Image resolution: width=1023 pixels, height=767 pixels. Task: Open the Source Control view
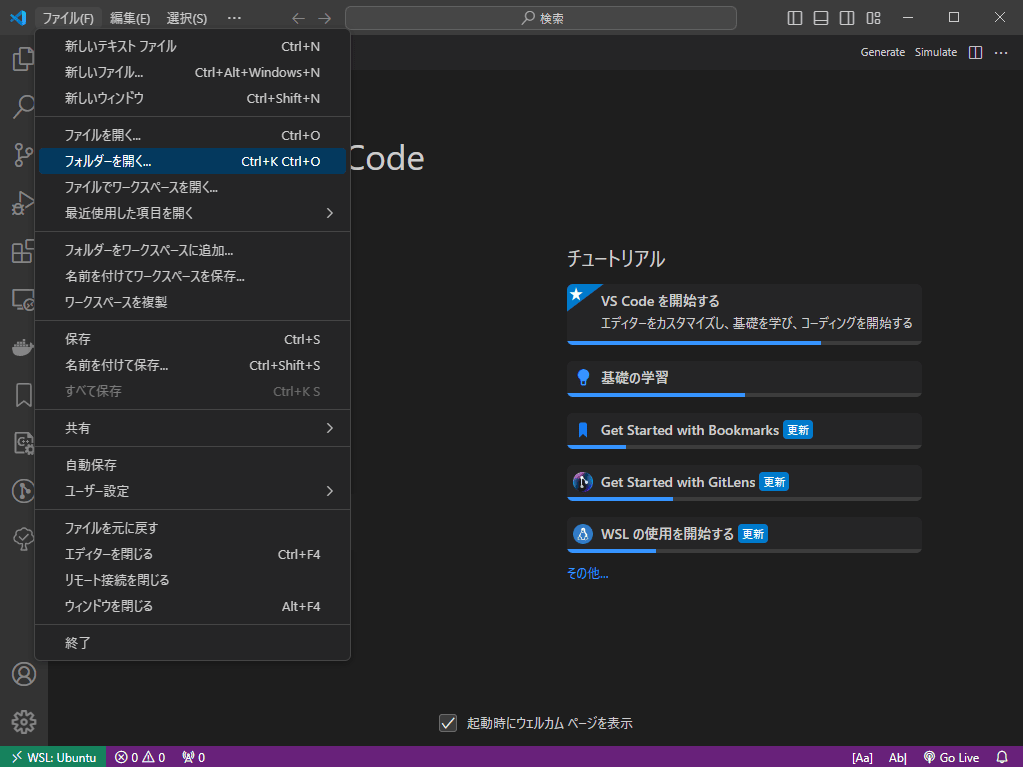pos(23,155)
